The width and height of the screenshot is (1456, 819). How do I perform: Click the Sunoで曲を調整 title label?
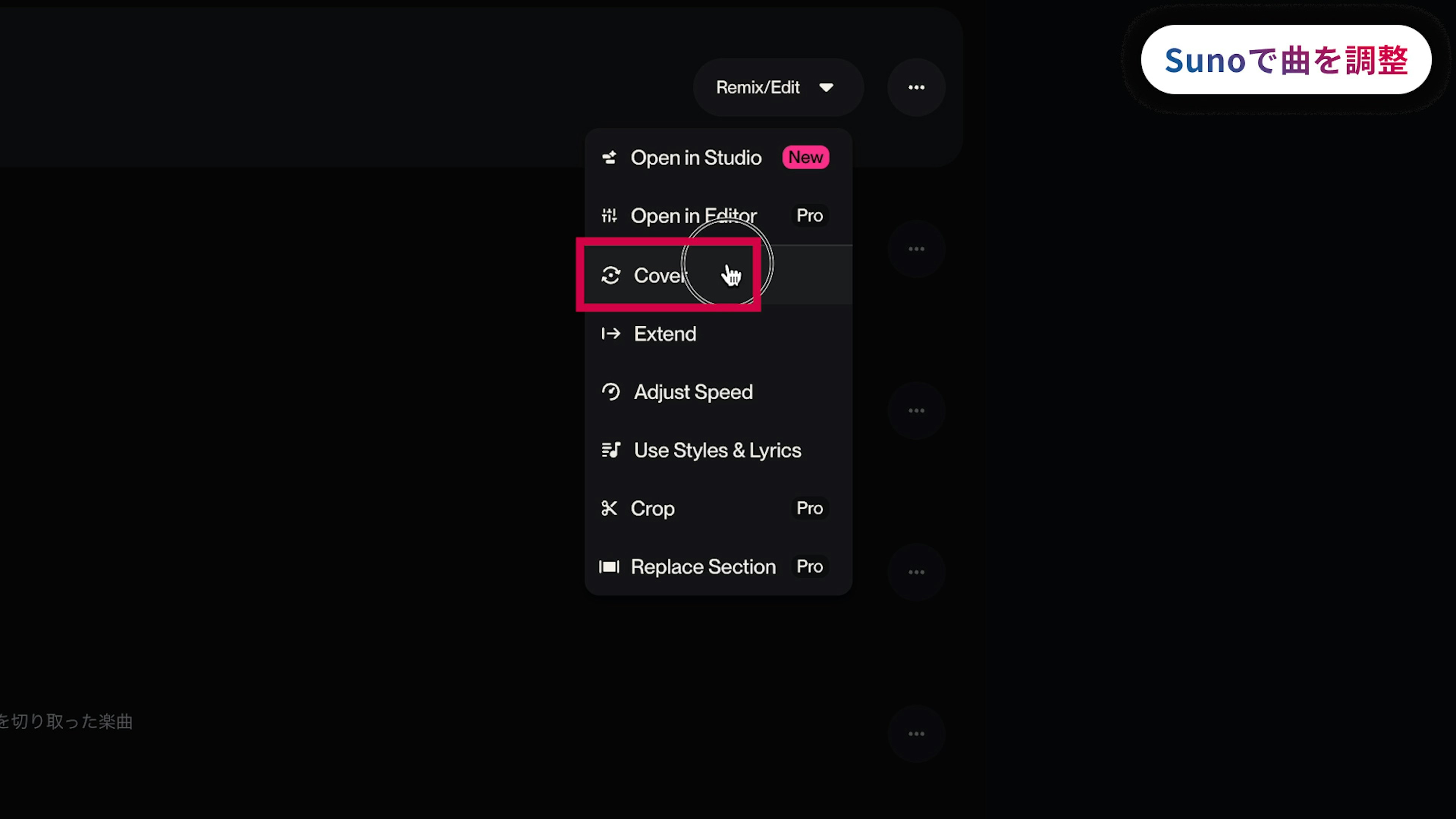1286,60
